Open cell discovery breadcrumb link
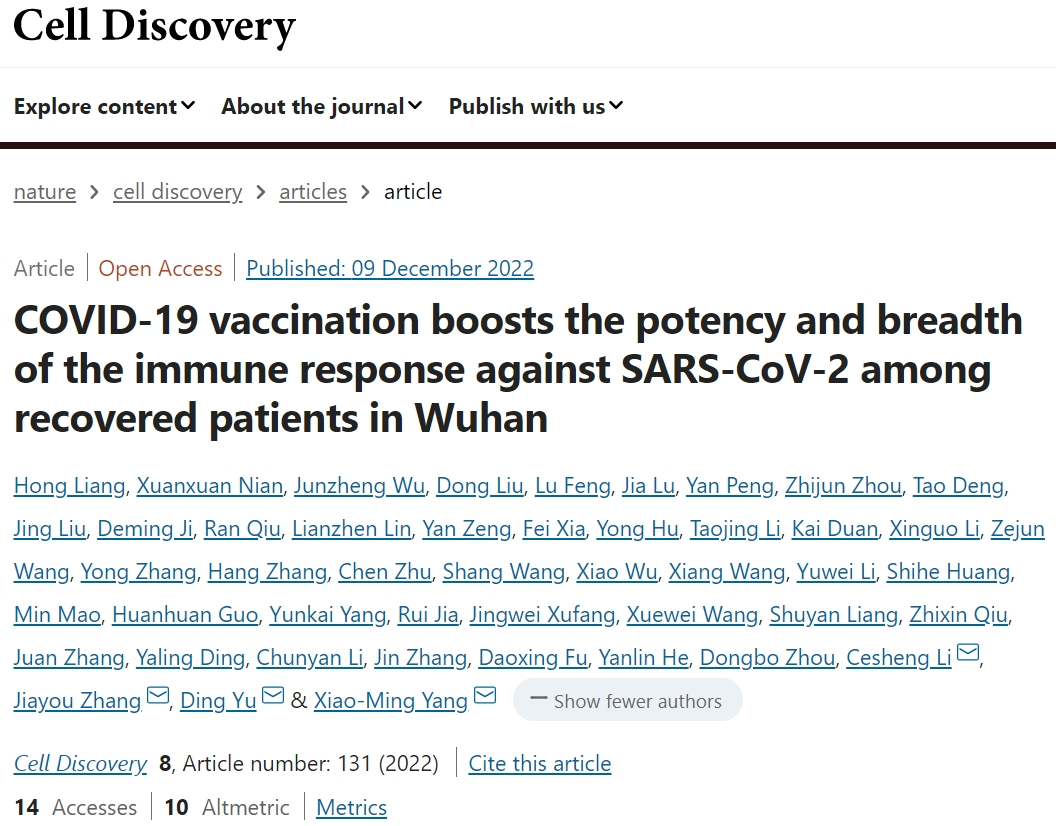This screenshot has height=826, width=1056. (177, 192)
